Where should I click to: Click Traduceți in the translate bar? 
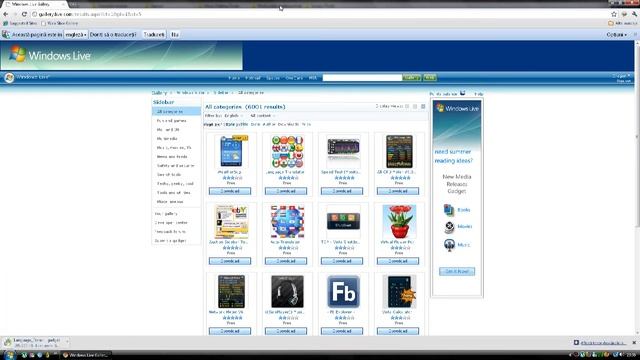tap(154, 35)
